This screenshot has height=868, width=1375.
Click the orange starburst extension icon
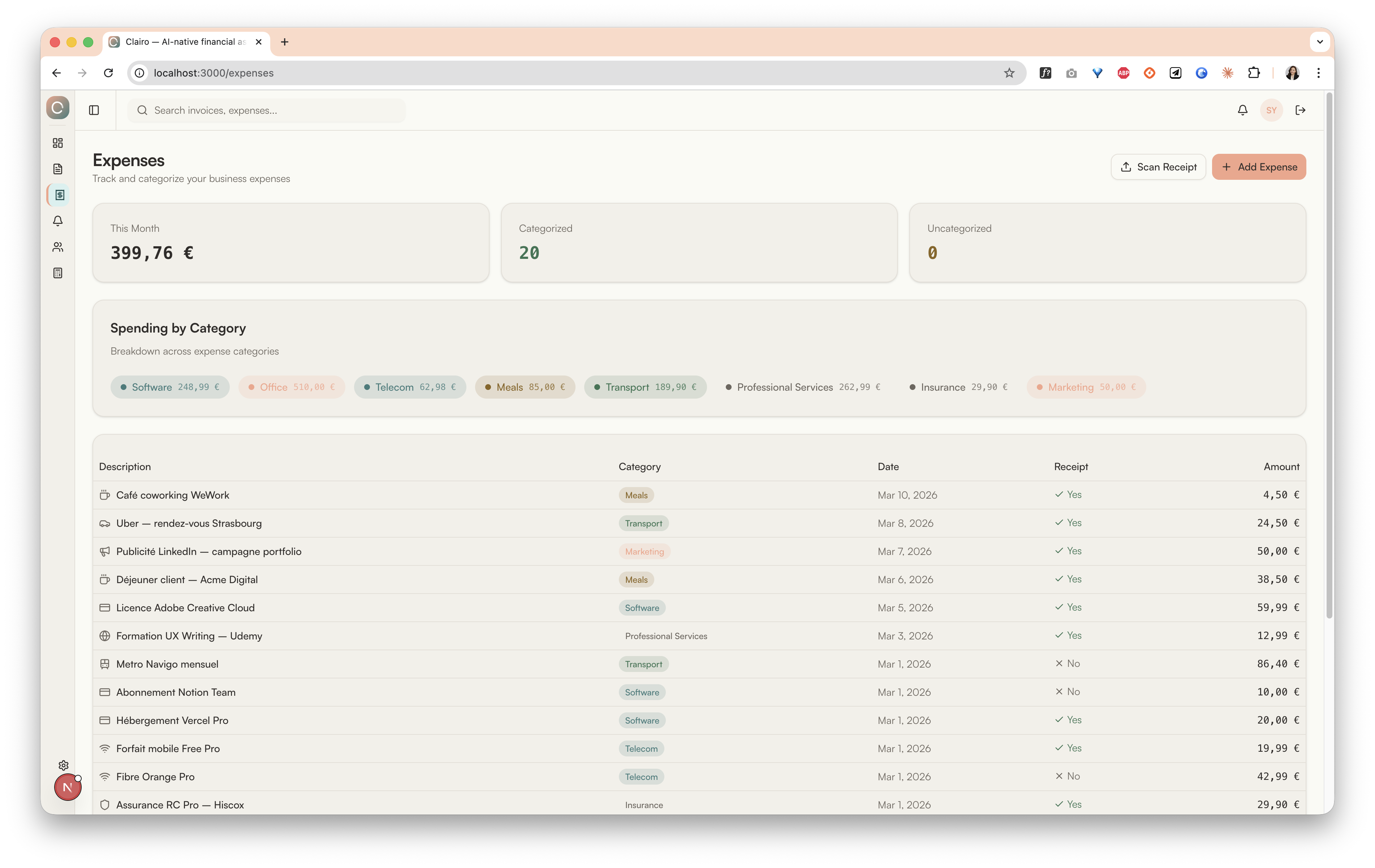click(1227, 73)
